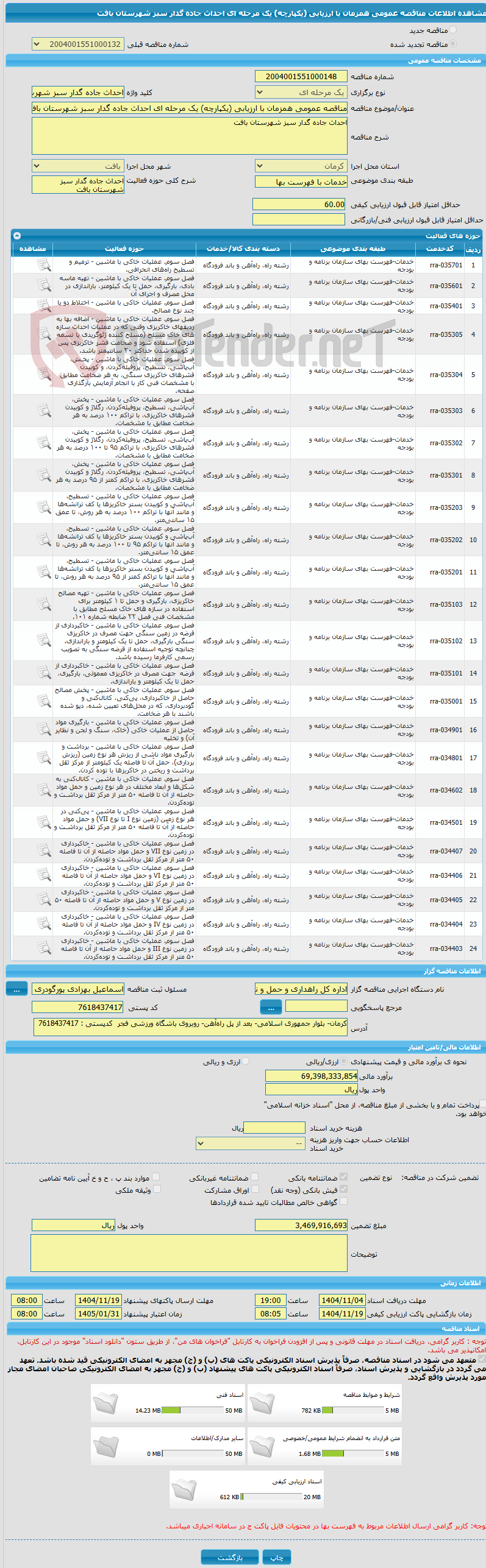Open the view icon for row rra-035305
This screenshot has height=1568, width=486.
coord(44,334)
